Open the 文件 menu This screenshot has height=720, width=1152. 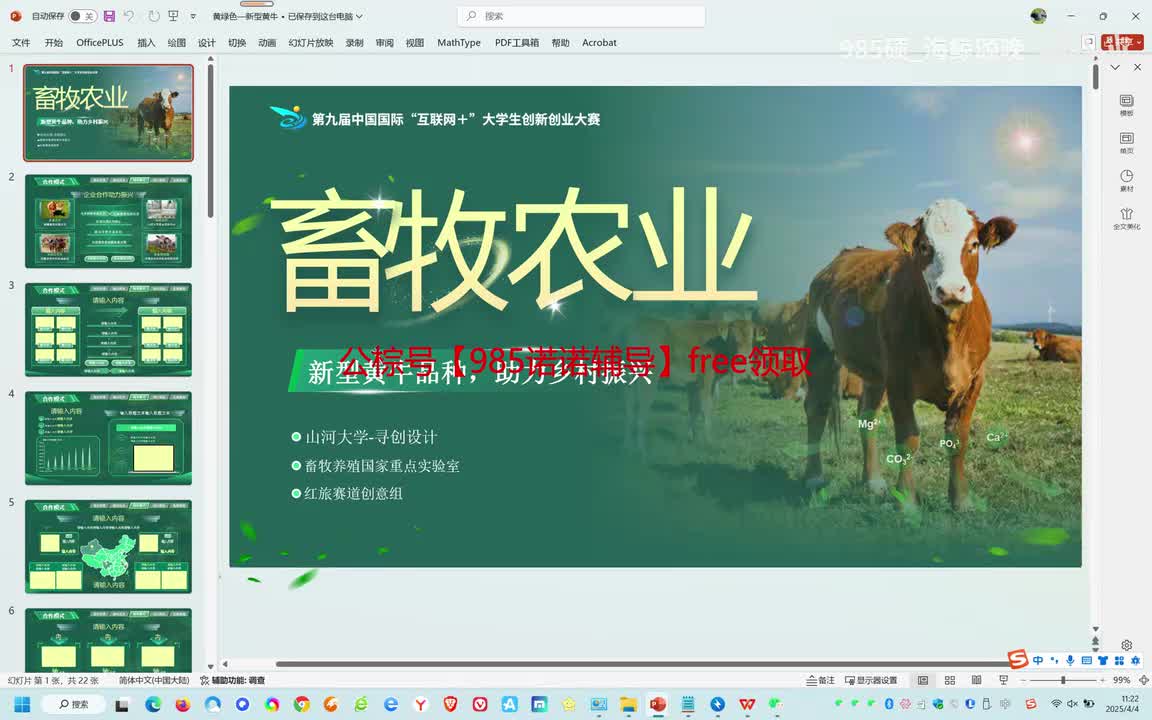click(x=21, y=43)
